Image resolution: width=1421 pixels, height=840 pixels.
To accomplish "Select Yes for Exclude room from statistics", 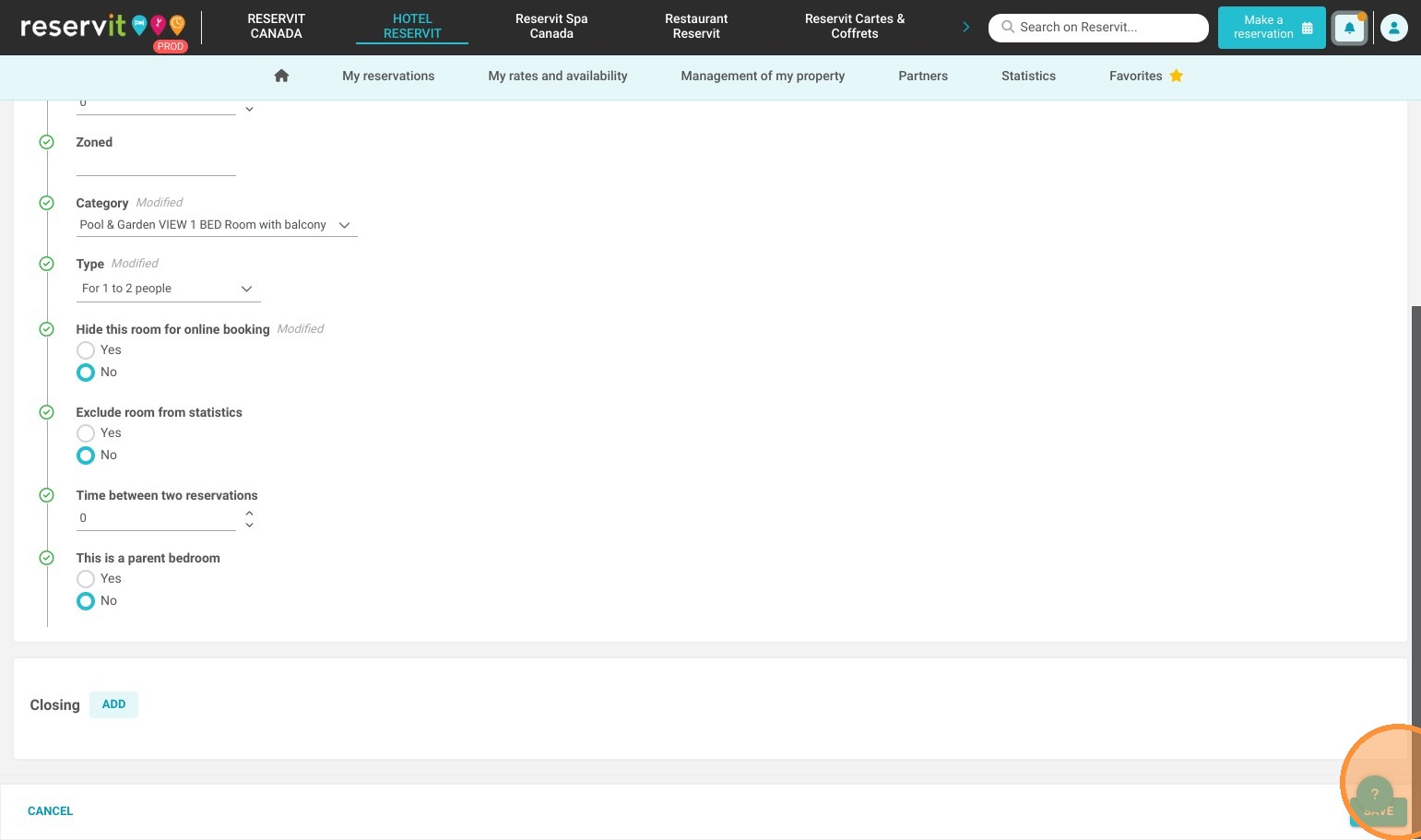I will (86, 433).
